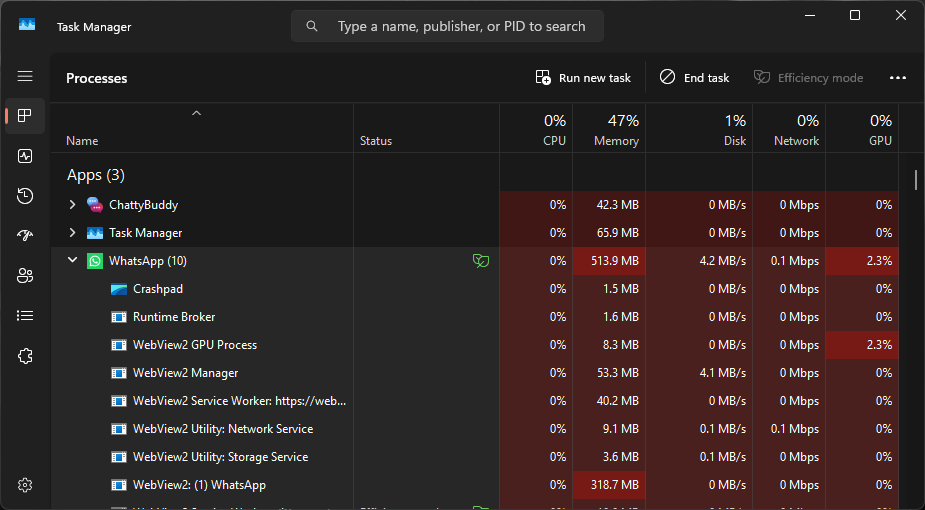The height and width of the screenshot is (510, 925).
Task: Collapse the WhatsApp (10) process group
Action: pos(73,260)
